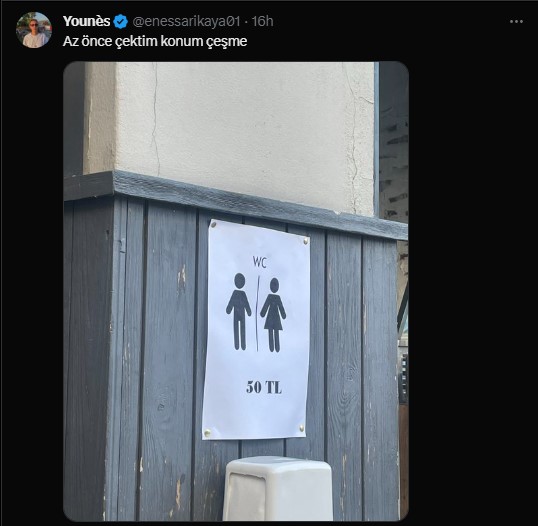Screen dimensions: 538x526
Task: Open the three-dot more options menu
Action: click(x=516, y=21)
